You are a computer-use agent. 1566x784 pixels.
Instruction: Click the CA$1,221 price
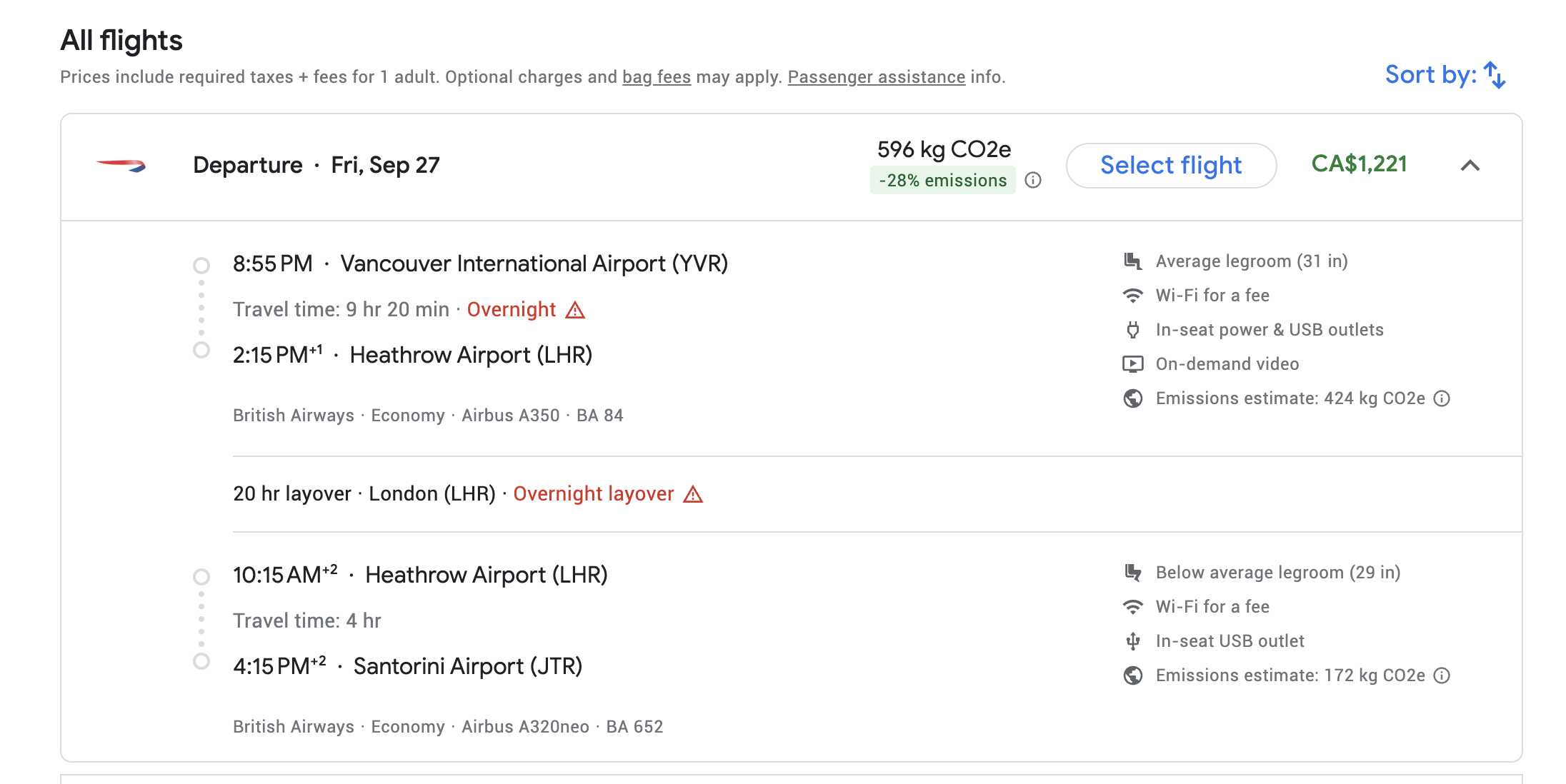1359,164
